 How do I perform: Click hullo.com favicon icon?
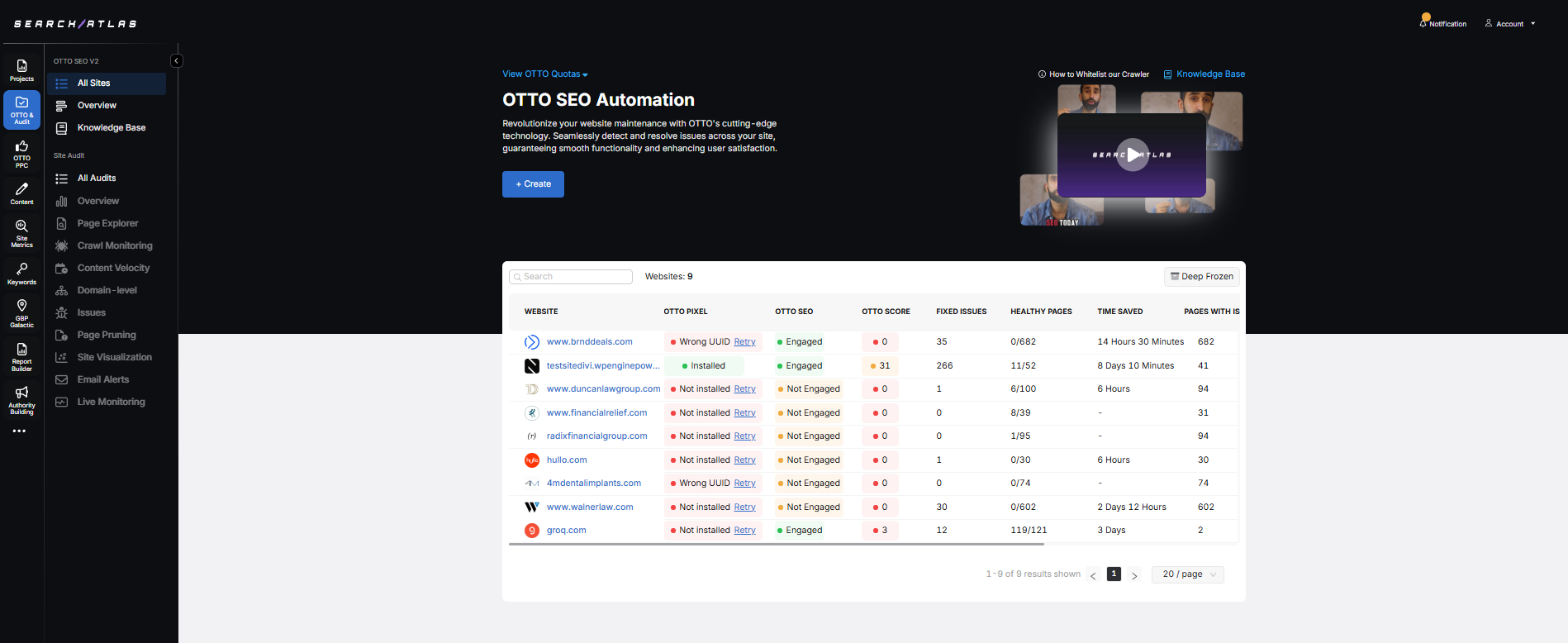point(532,460)
